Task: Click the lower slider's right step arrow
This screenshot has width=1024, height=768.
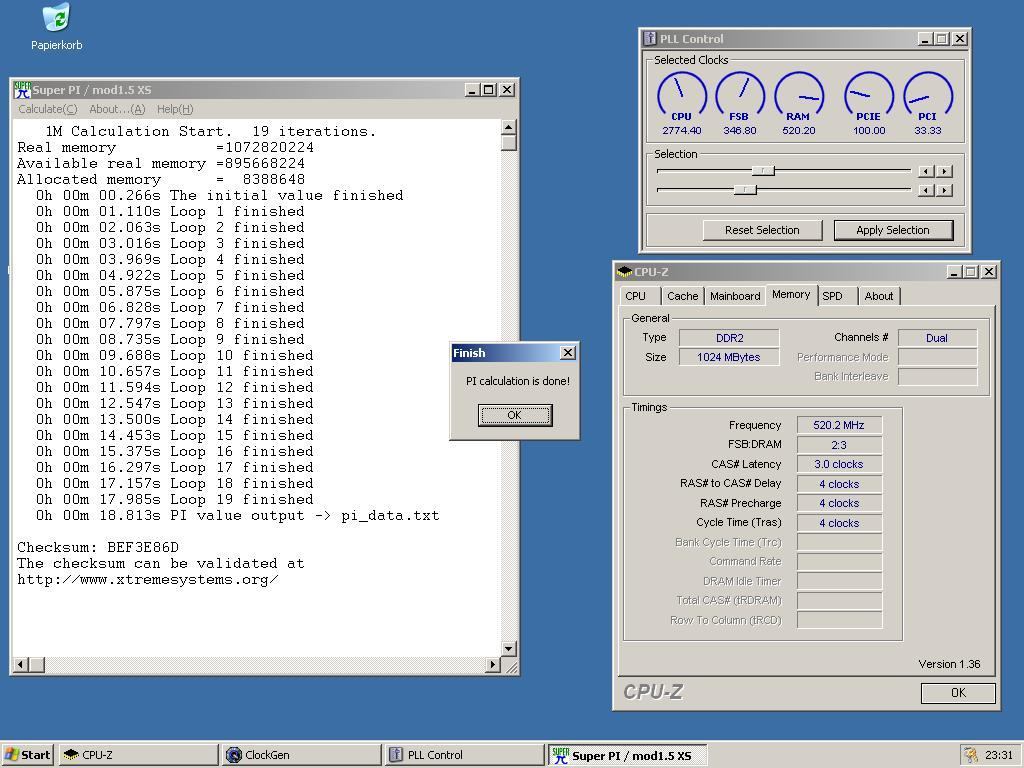Action: click(x=944, y=191)
